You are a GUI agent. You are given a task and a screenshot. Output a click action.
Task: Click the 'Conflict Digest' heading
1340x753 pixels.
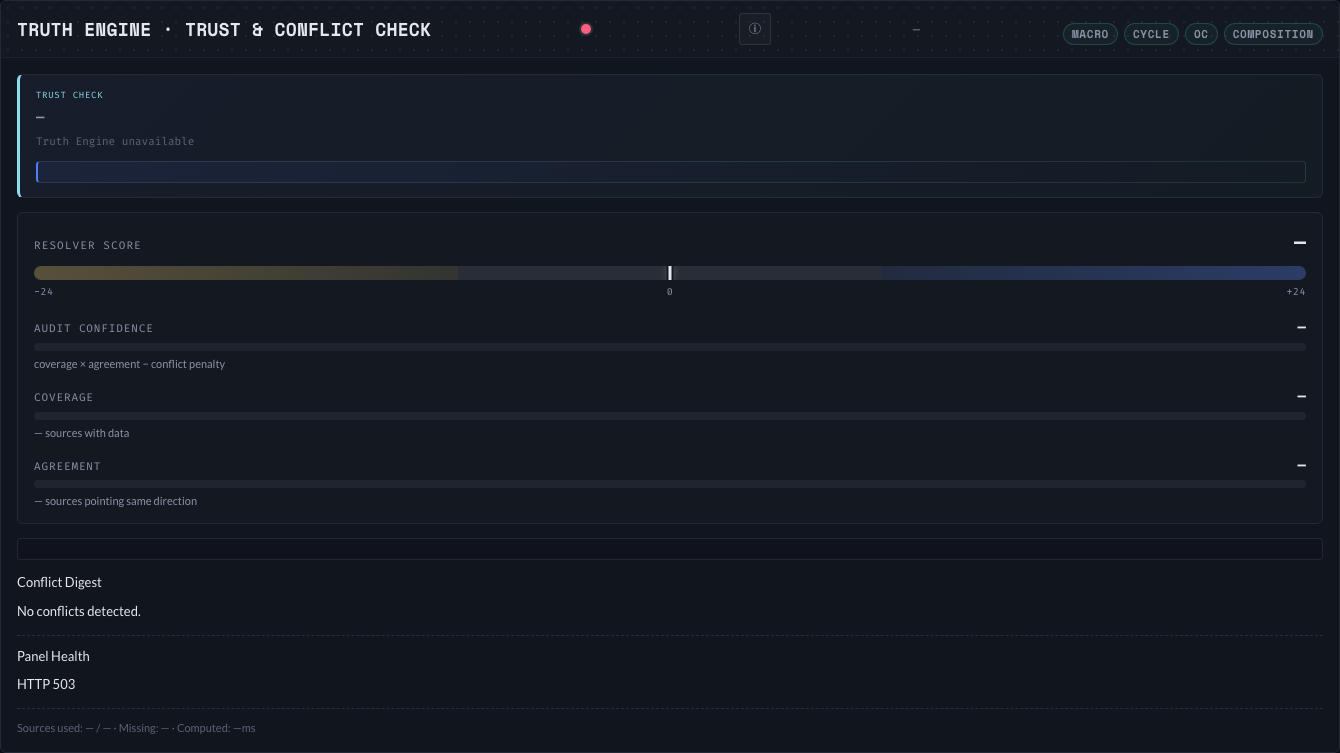pos(59,582)
